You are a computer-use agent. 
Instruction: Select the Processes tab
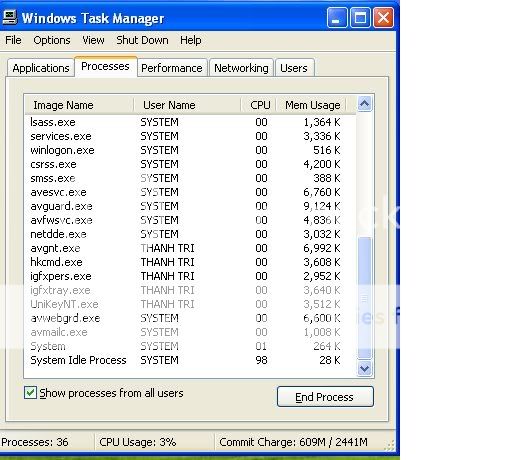[x=105, y=66]
